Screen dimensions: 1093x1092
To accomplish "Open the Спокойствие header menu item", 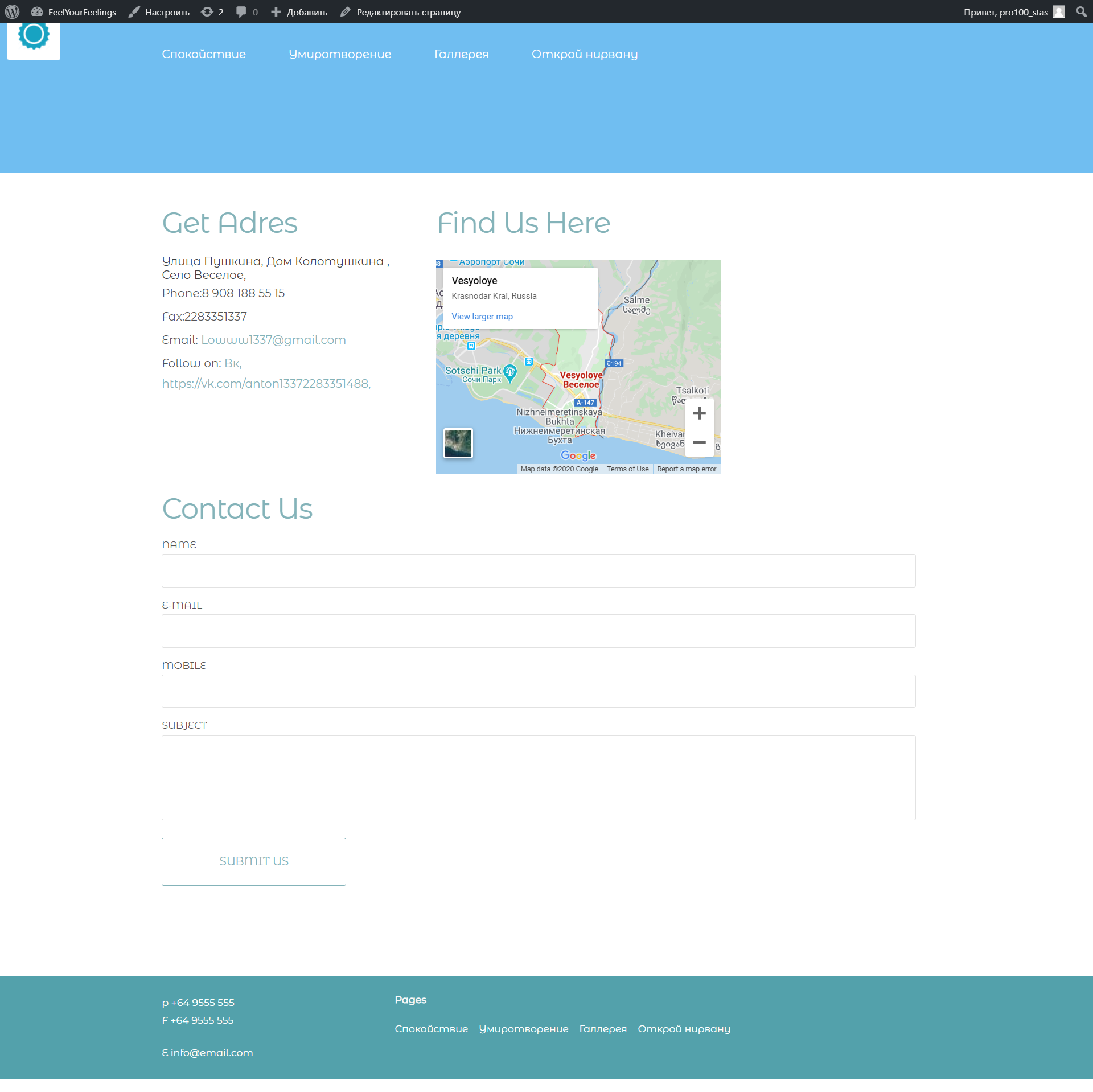I will [204, 54].
